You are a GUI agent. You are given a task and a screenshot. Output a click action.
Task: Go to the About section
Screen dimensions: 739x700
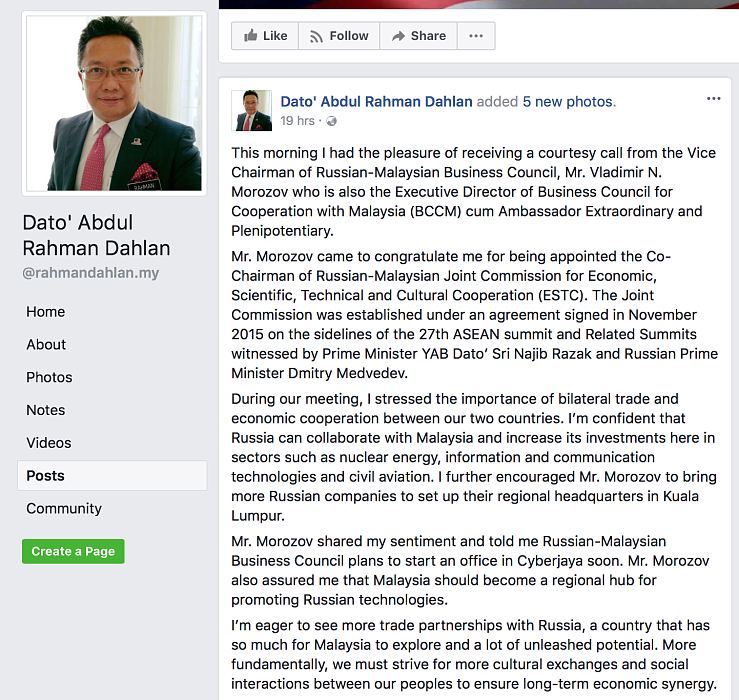click(46, 345)
